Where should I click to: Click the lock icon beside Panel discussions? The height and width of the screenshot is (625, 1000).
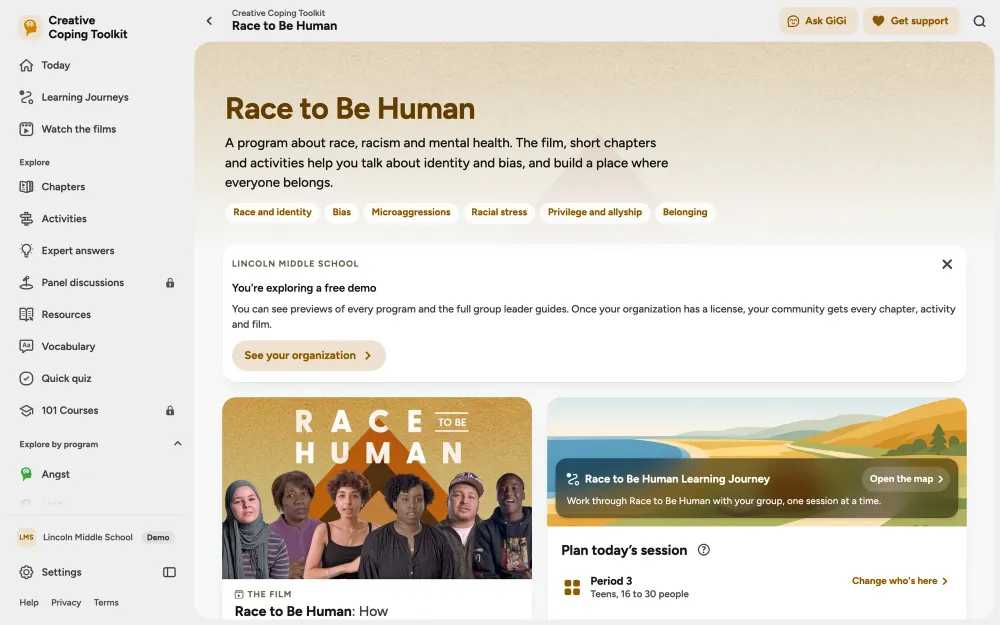point(170,283)
